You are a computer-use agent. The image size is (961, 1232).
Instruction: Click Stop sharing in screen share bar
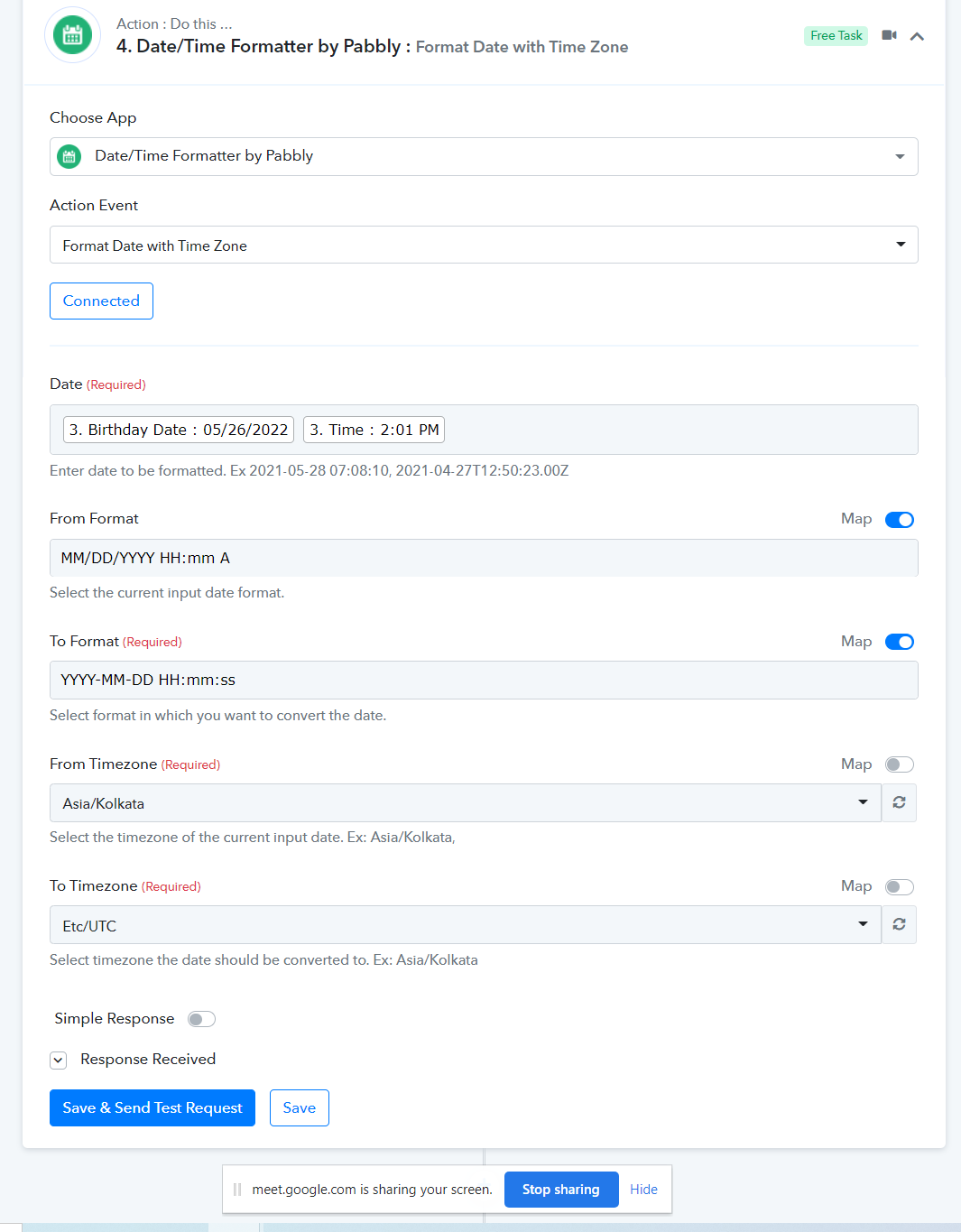pos(561,1190)
